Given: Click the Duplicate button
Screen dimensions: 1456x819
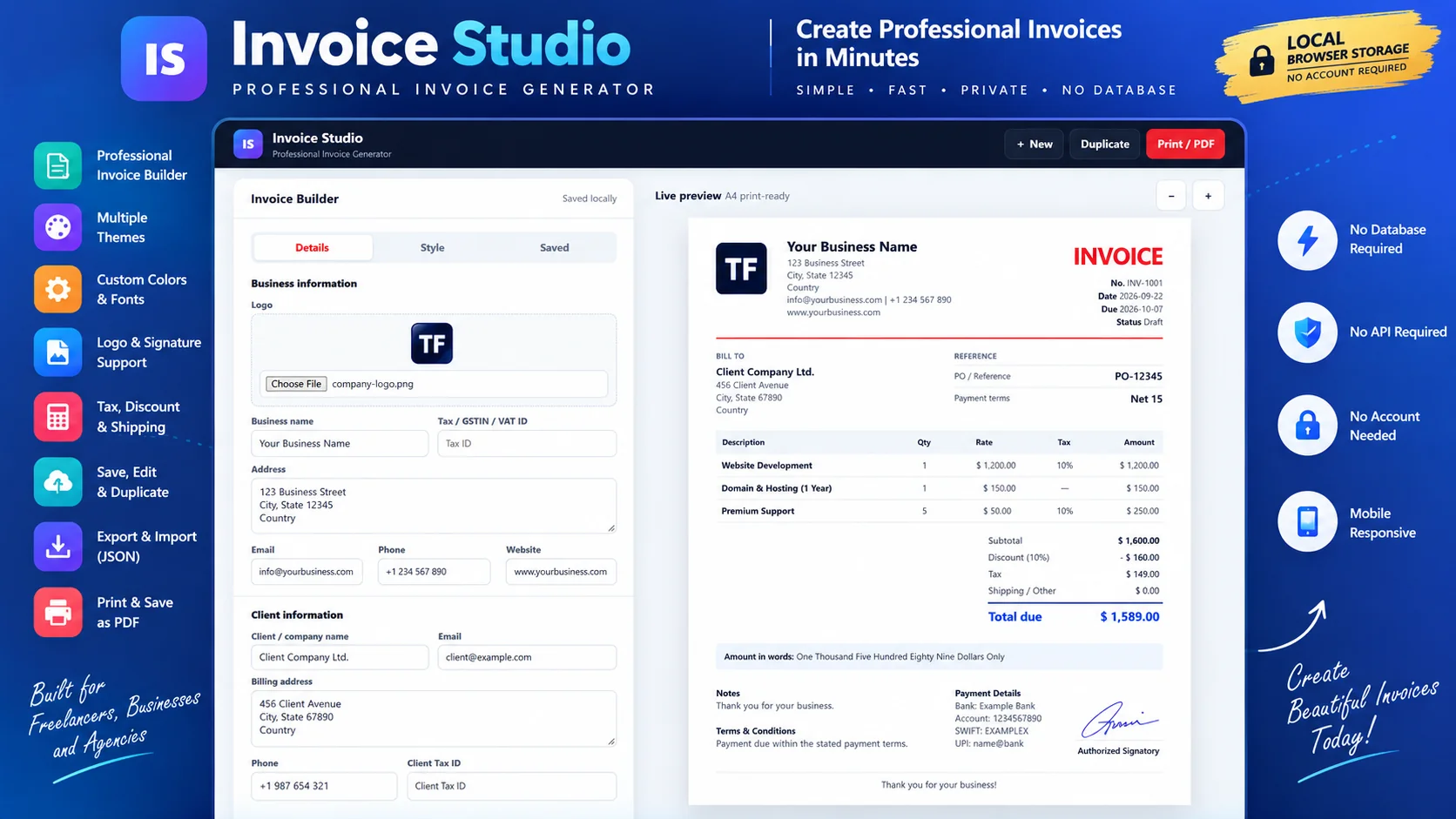Looking at the screenshot, I should tap(1104, 144).
